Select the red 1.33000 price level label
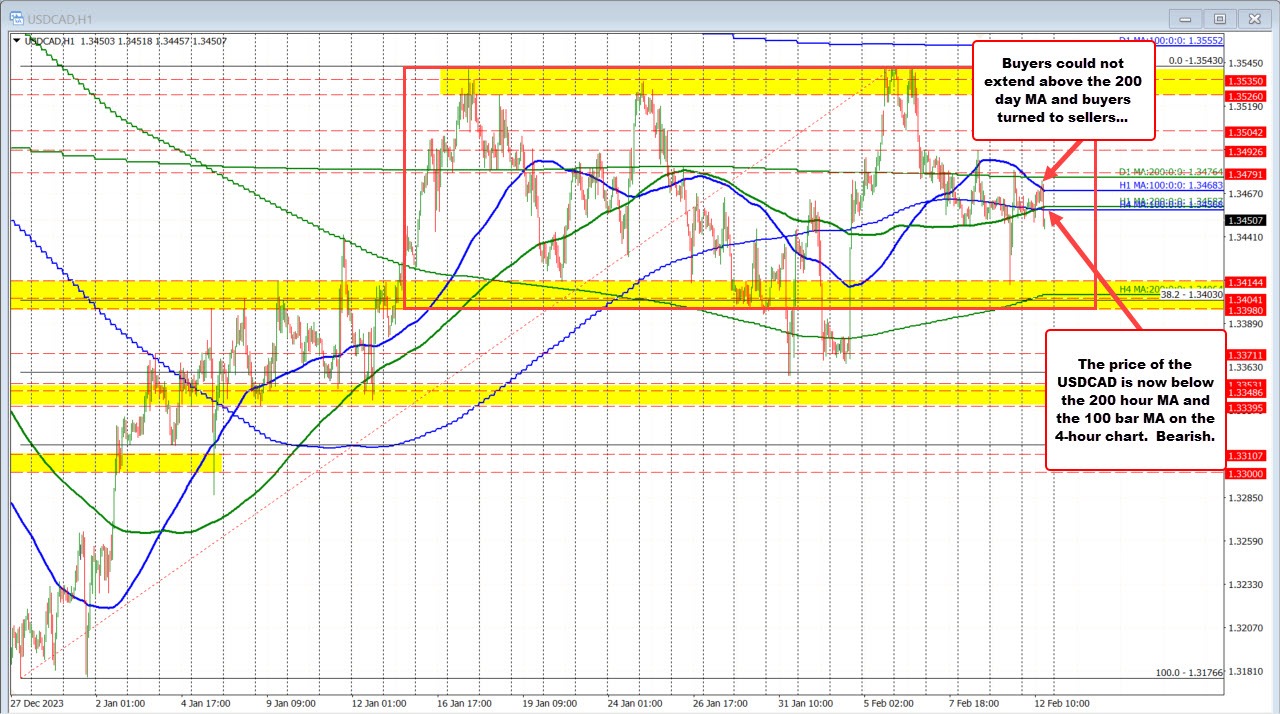The image size is (1280, 714). [x=1245, y=474]
